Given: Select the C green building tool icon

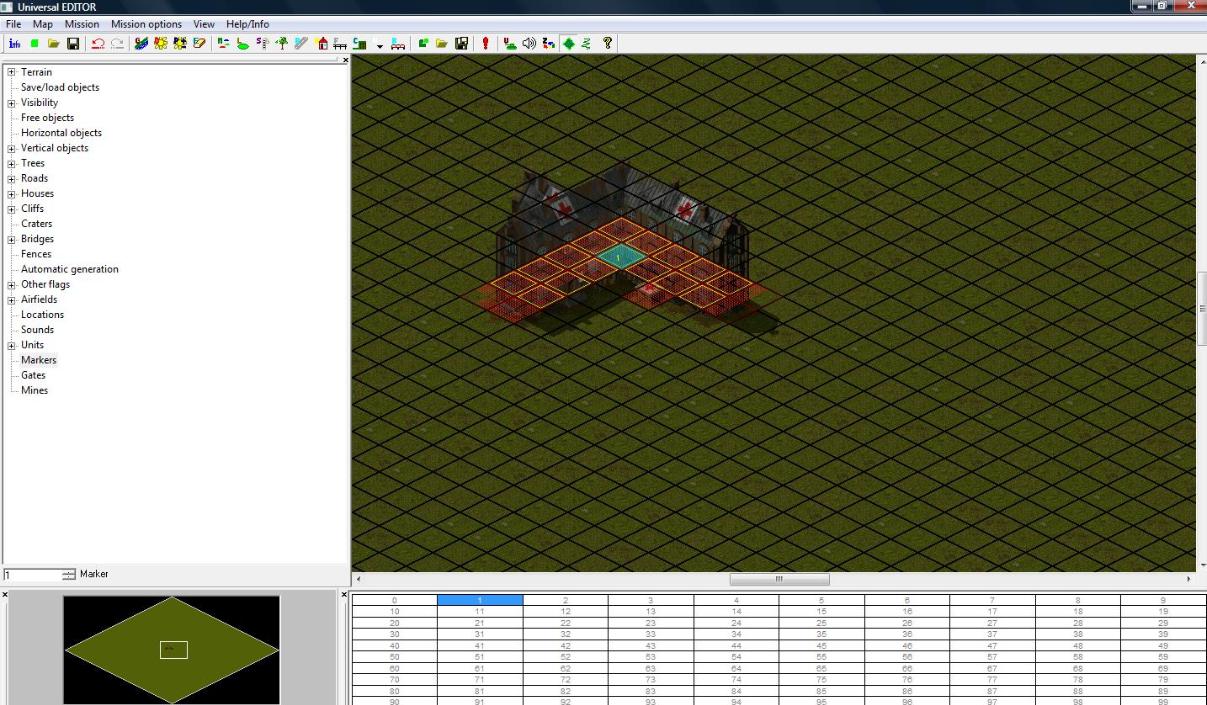Looking at the screenshot, I should coord(359,43).
